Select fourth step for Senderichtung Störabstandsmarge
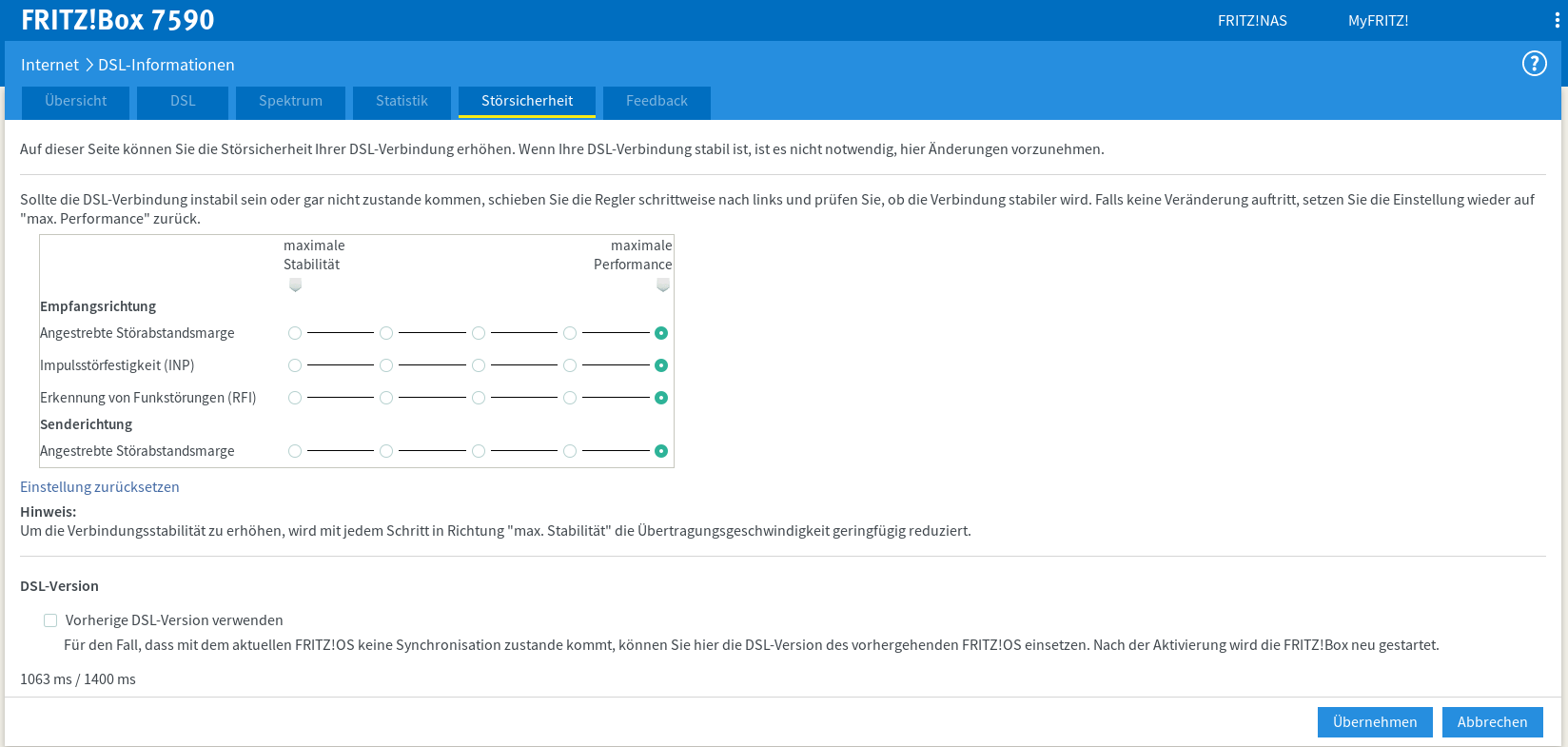Image resolution: width=1568 pixels, height=747 pixels. 570,451
